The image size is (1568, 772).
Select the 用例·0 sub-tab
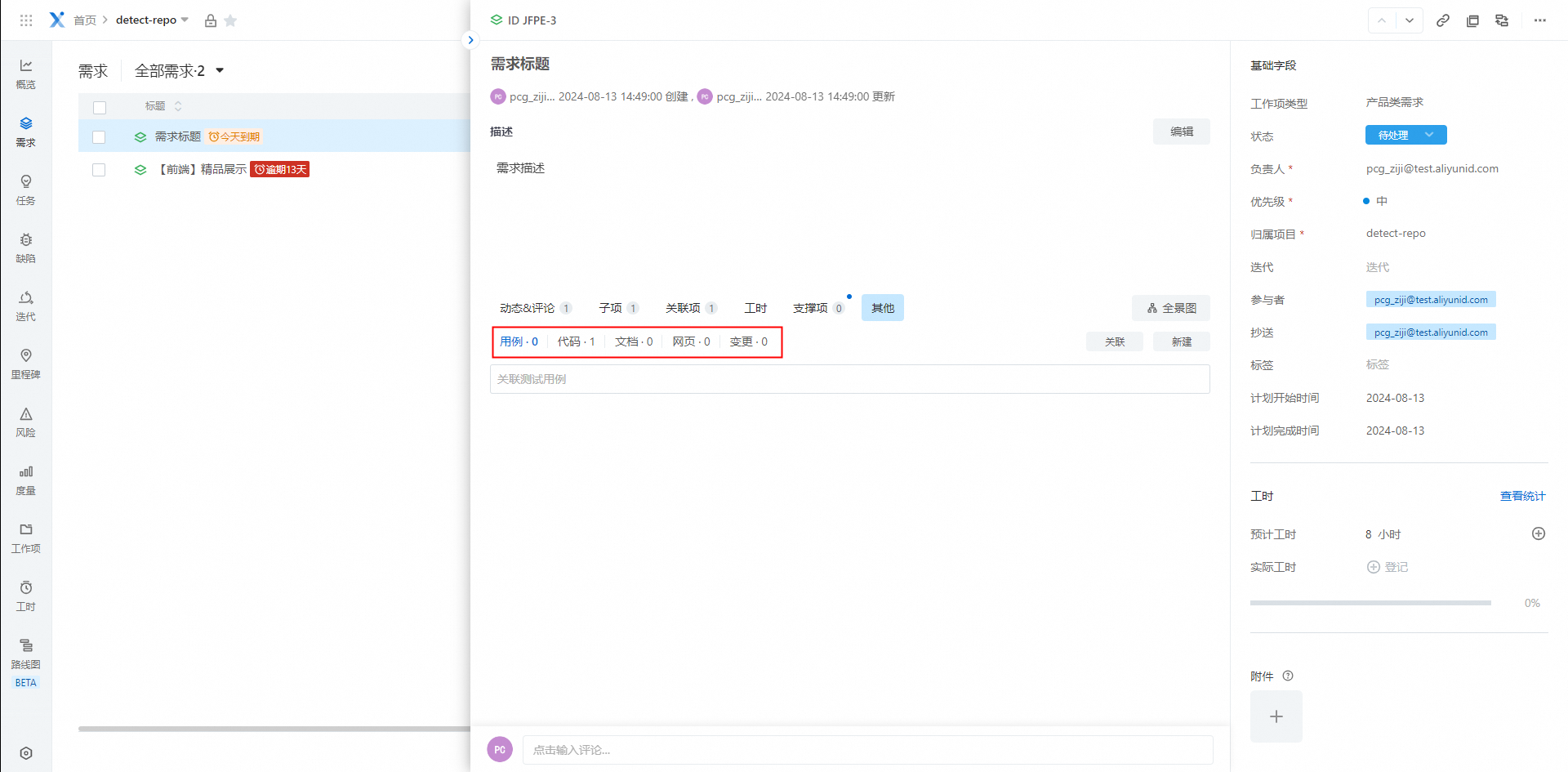519,341
